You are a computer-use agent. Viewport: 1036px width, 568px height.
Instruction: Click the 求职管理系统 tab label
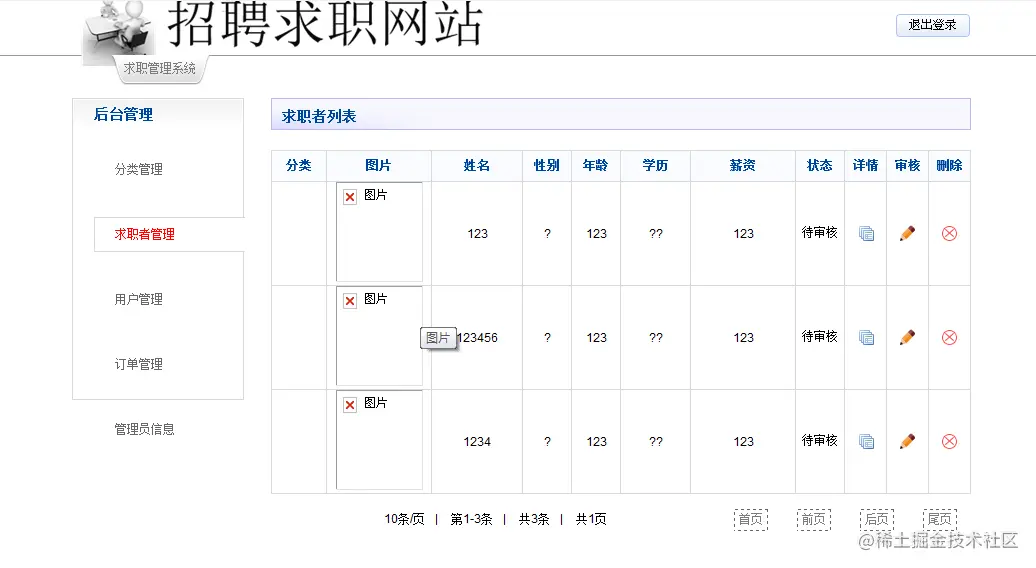tap(160, 69)
